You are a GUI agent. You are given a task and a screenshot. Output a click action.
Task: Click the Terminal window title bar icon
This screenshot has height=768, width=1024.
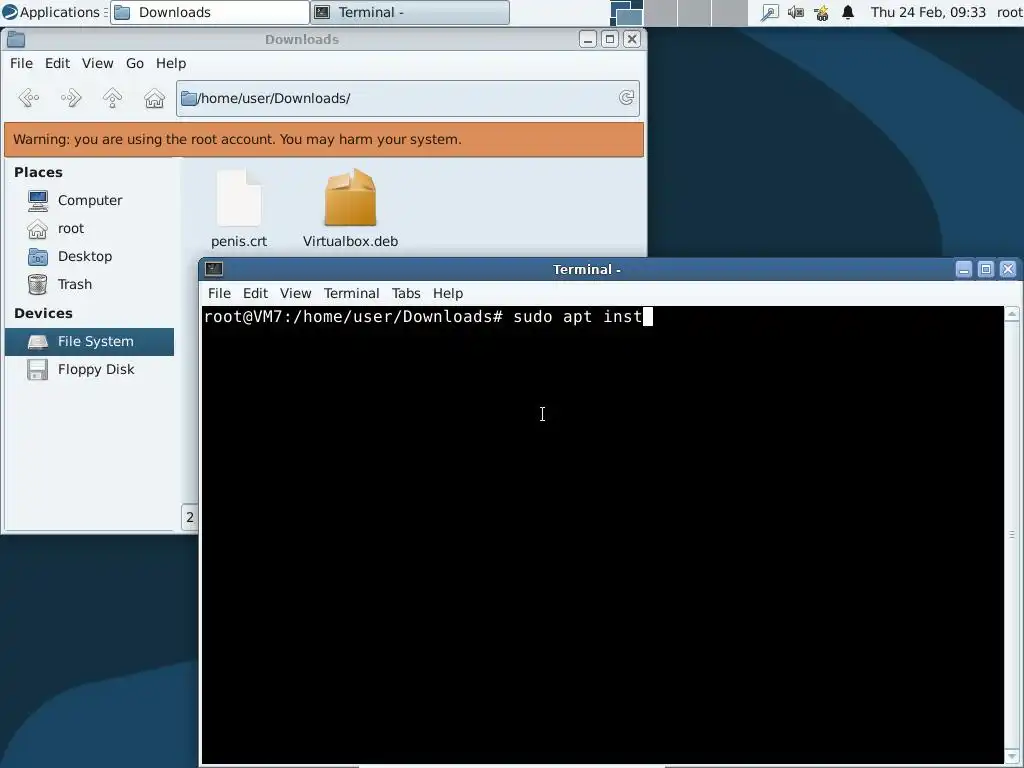pyautogui.click(x=214, y=269)
